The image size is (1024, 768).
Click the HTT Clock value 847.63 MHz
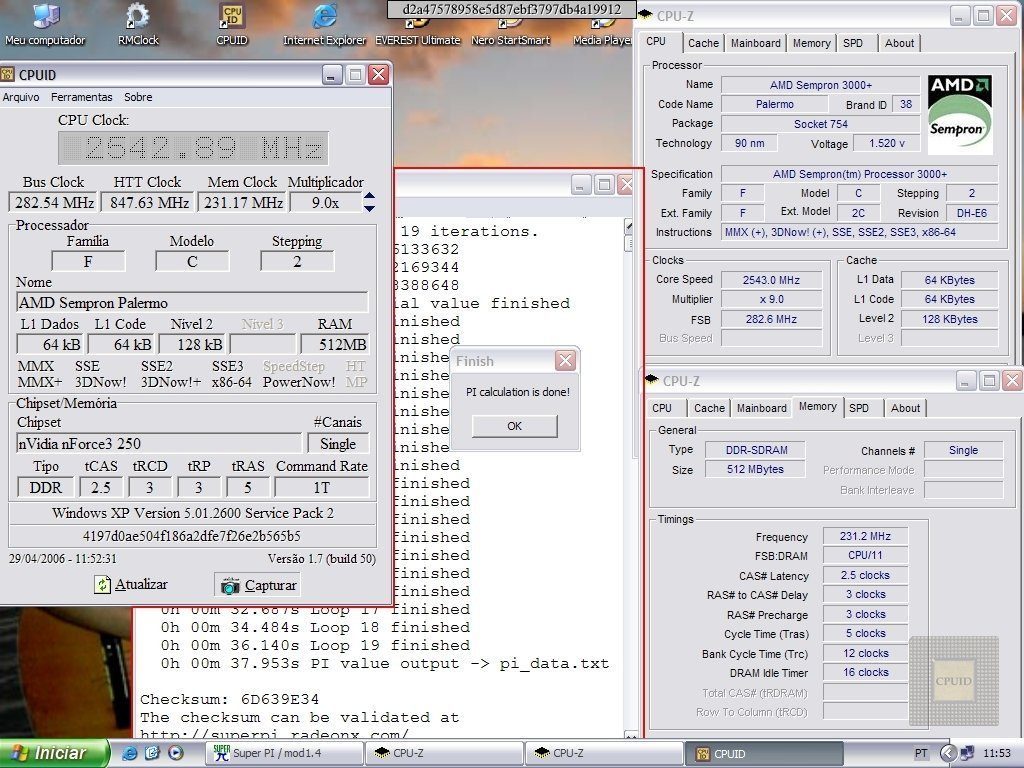149,202
